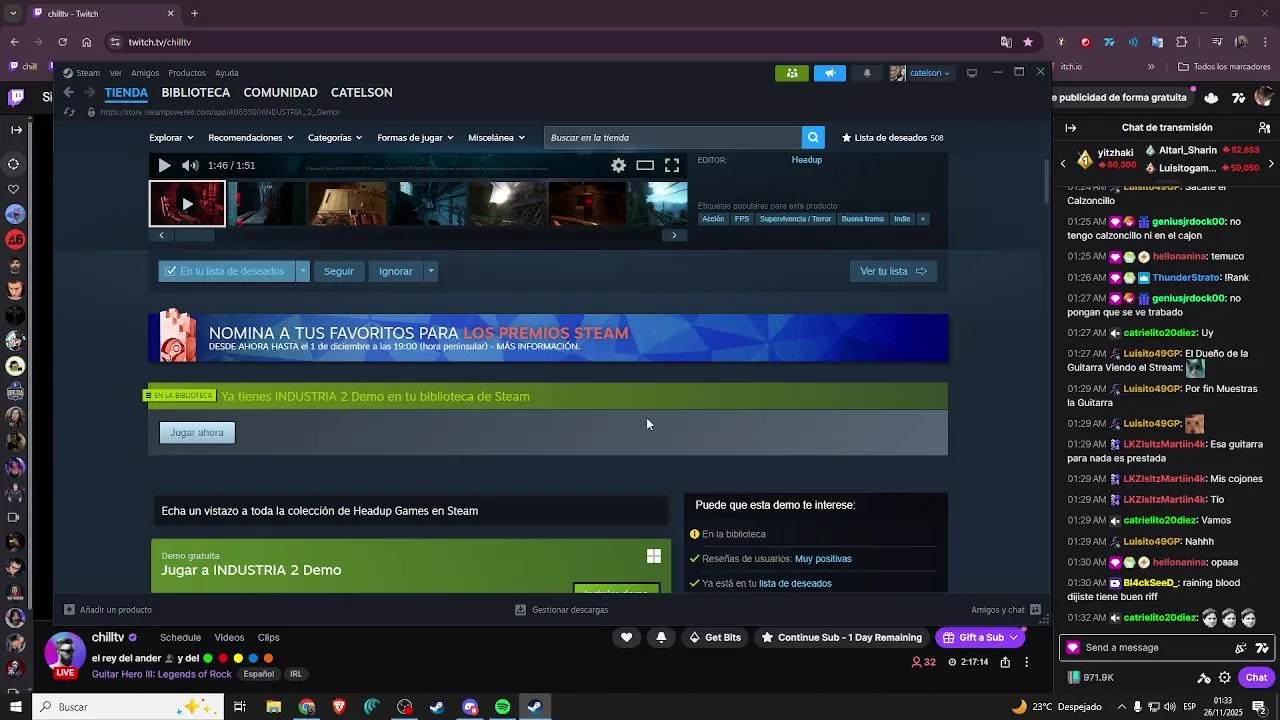Open Steam 'Ver' menu
Image resolution: width=1280 pixels, height=720 pixels.
[116, 73]
